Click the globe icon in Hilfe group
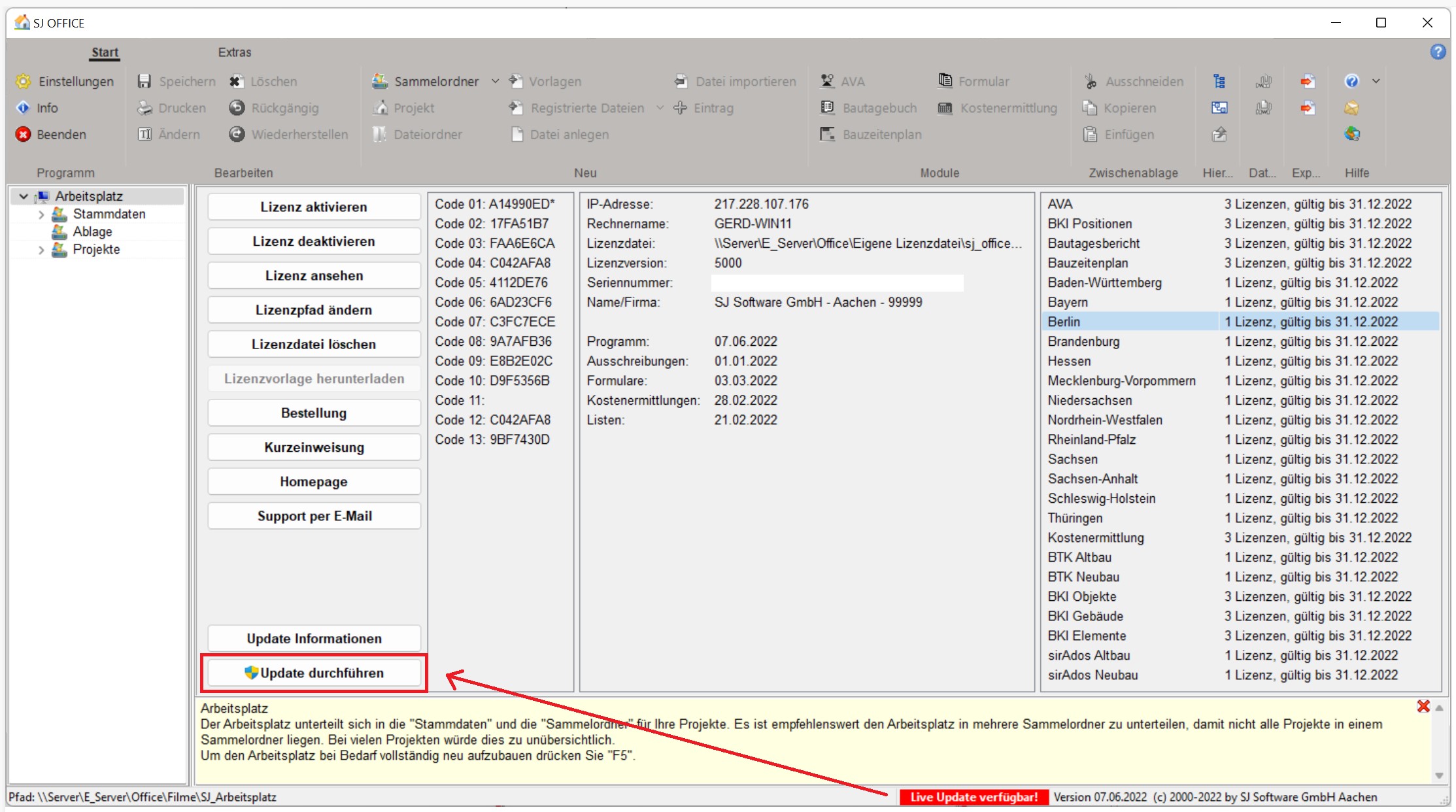The height and width of the screenshot is (812, 1456). (1352, 134)
